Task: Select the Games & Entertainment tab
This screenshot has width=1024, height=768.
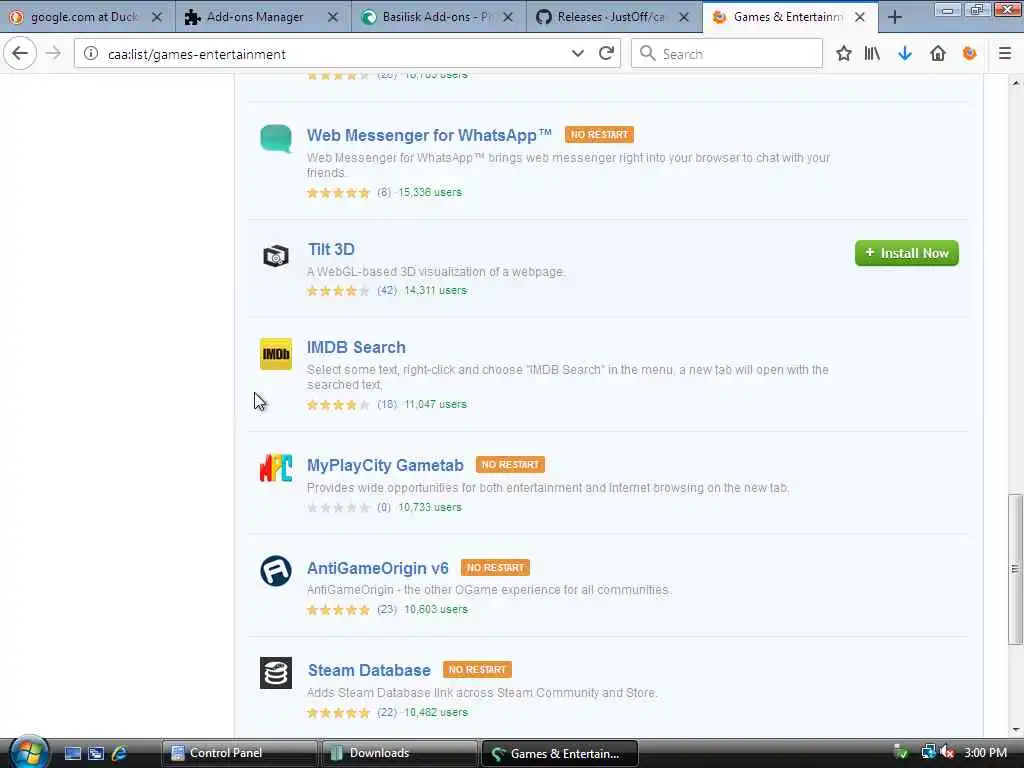Action: point(790,17)
